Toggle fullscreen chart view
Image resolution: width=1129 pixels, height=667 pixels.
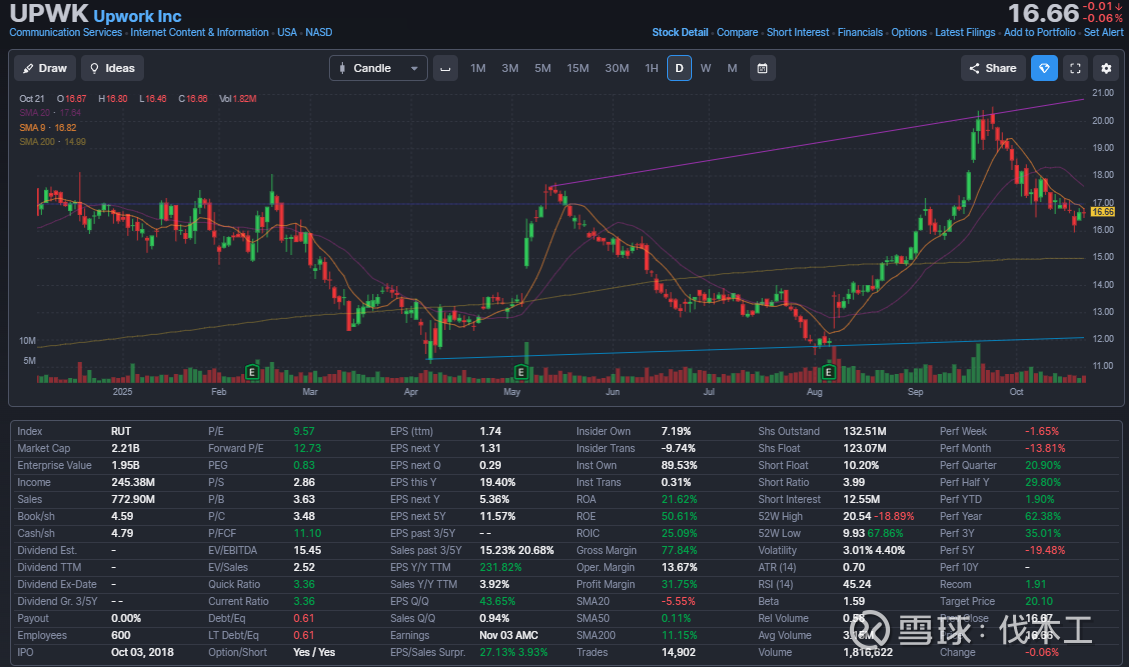(1075, 68)
